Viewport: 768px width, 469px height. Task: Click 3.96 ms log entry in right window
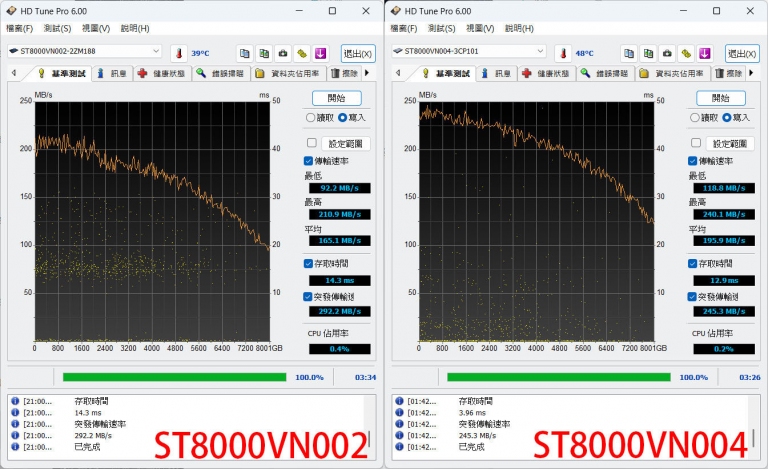coord(472,413)
